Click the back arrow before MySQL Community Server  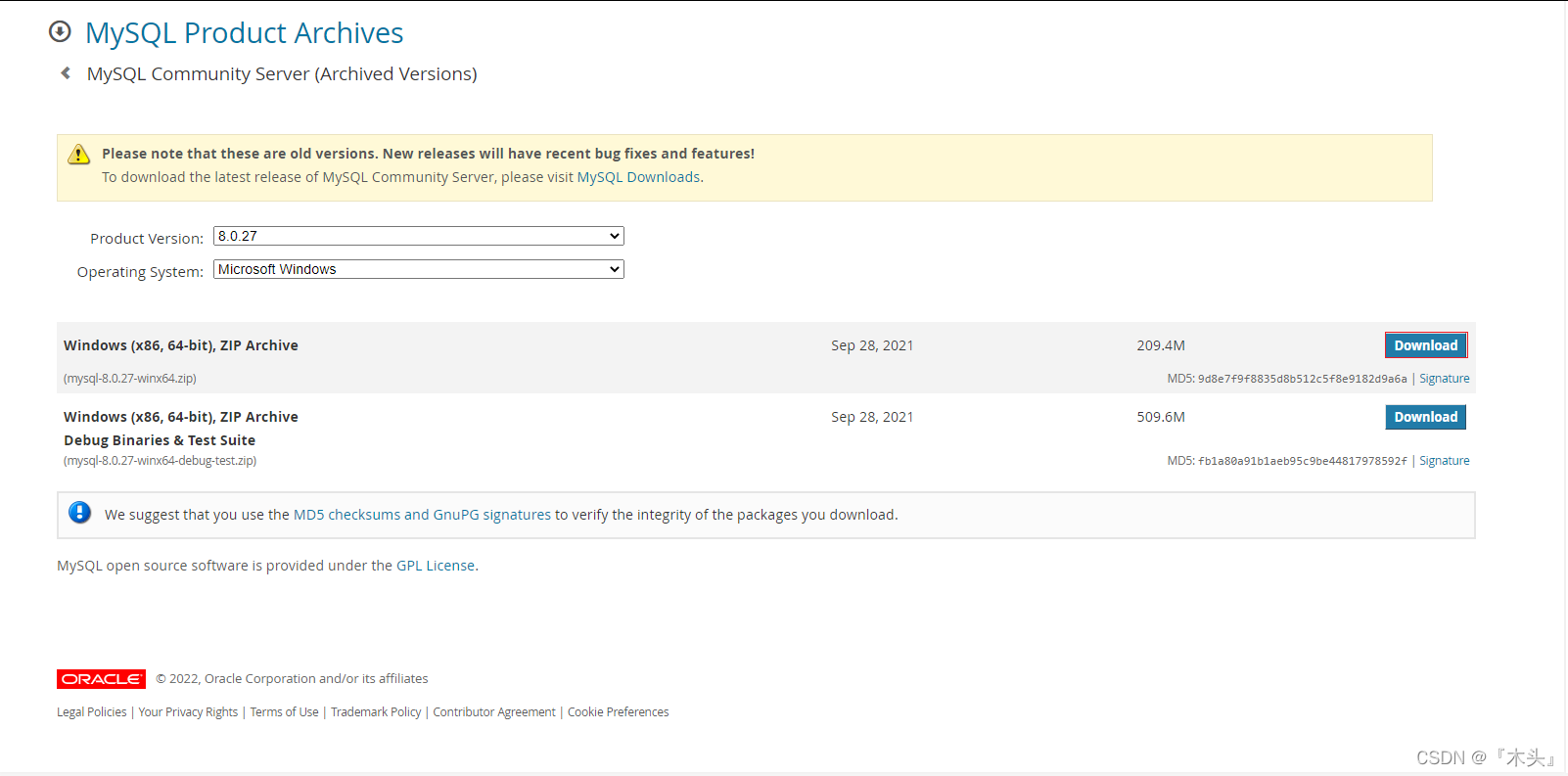point(66,72)
